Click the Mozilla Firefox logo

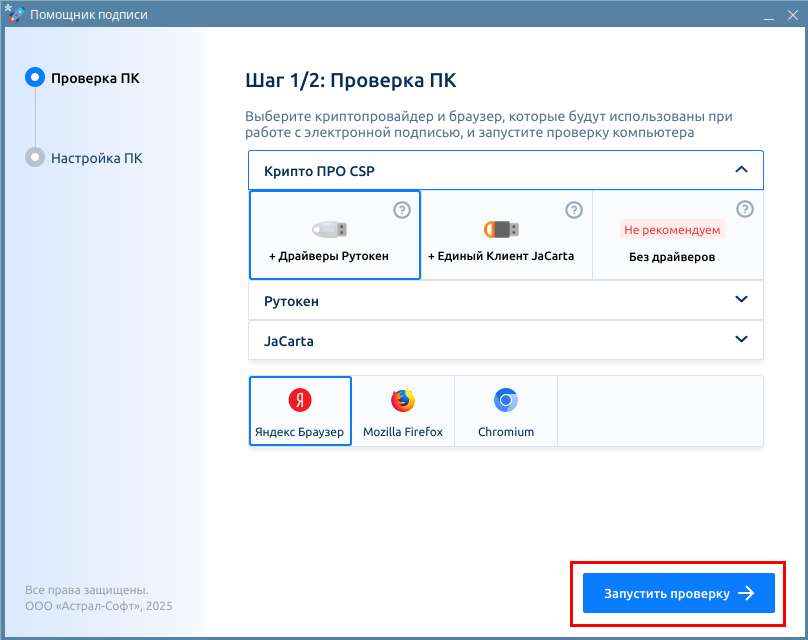click(x=403, y=400)
